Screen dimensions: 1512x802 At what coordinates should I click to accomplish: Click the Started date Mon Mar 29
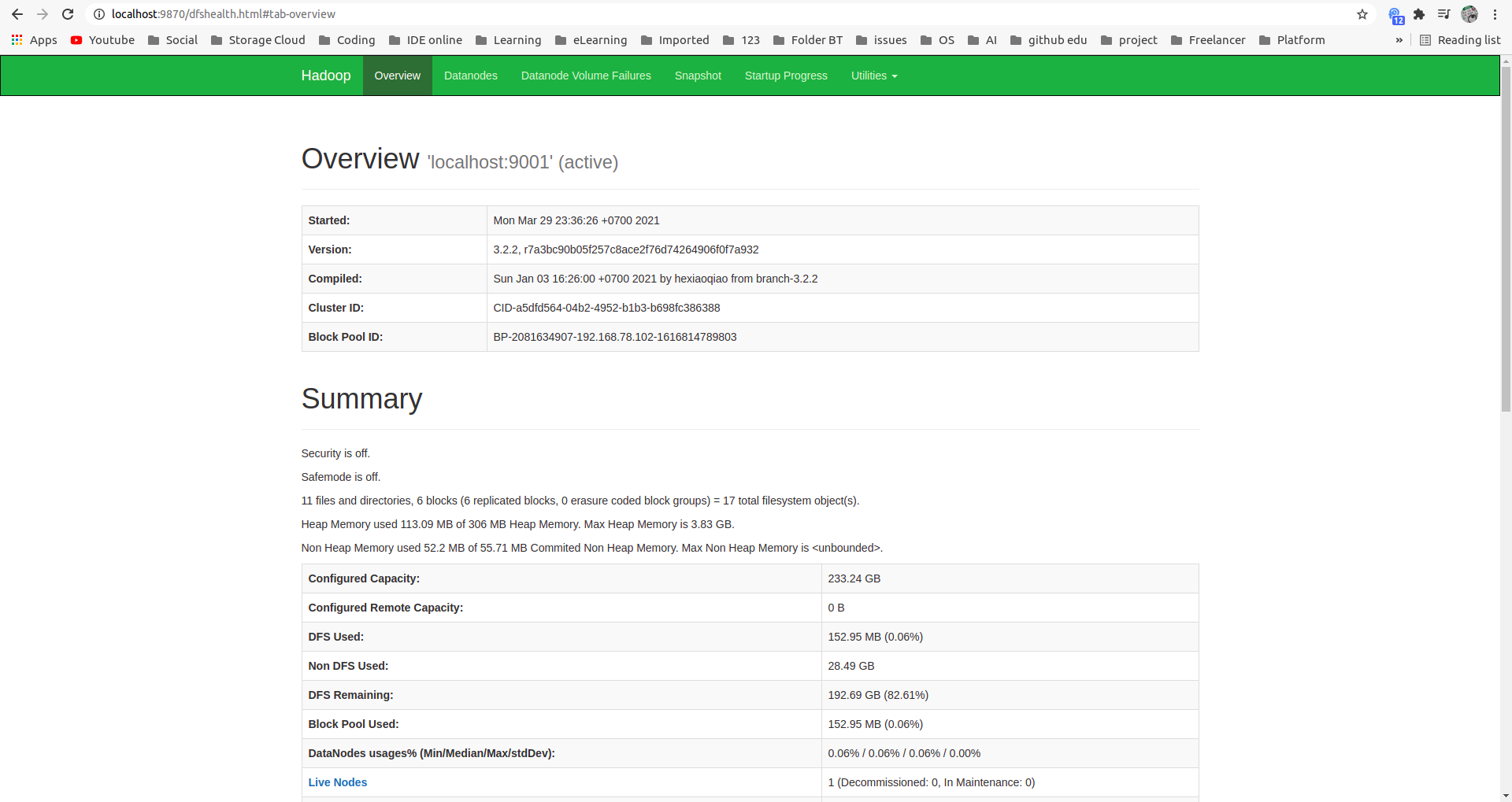coord(576,220)
